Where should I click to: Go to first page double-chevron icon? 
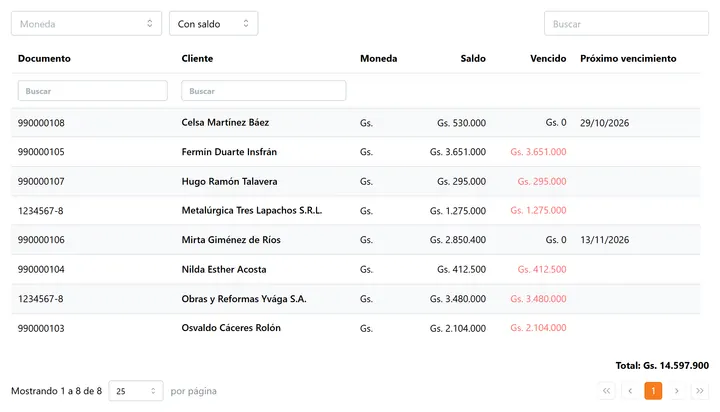point(607,391)
